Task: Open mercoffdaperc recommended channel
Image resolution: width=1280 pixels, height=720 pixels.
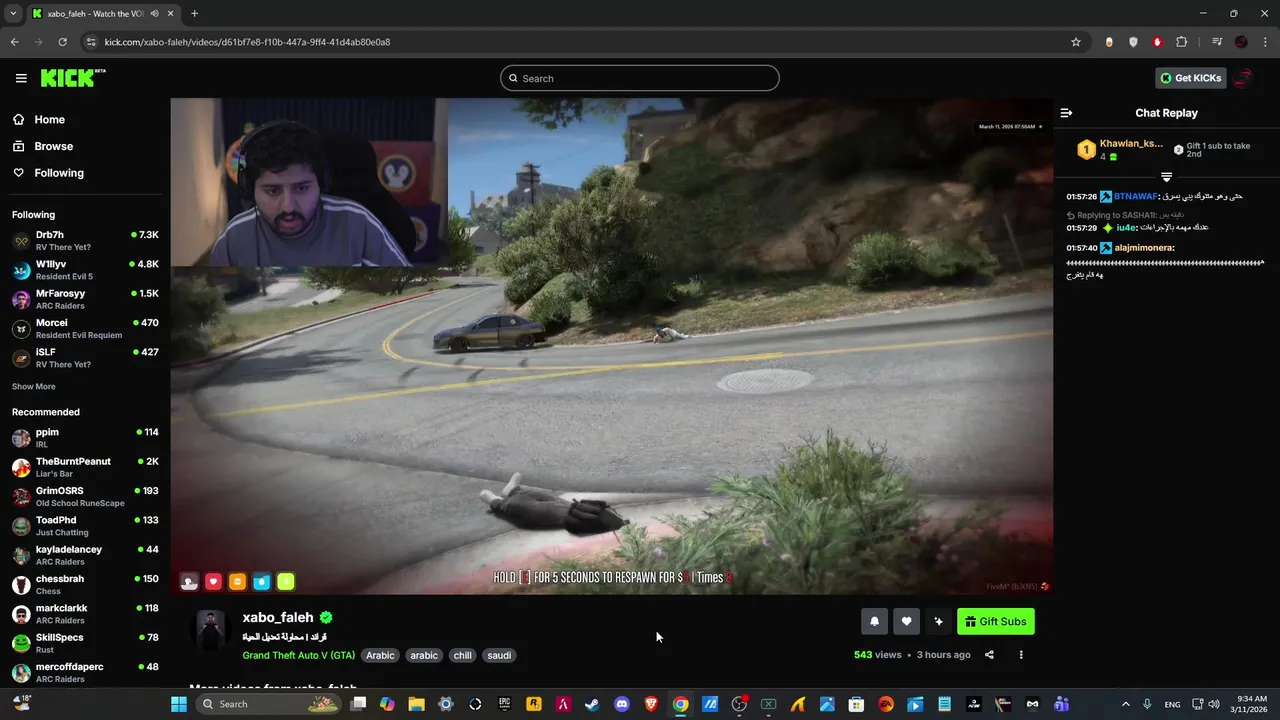Action: click(x=85, y=672)
